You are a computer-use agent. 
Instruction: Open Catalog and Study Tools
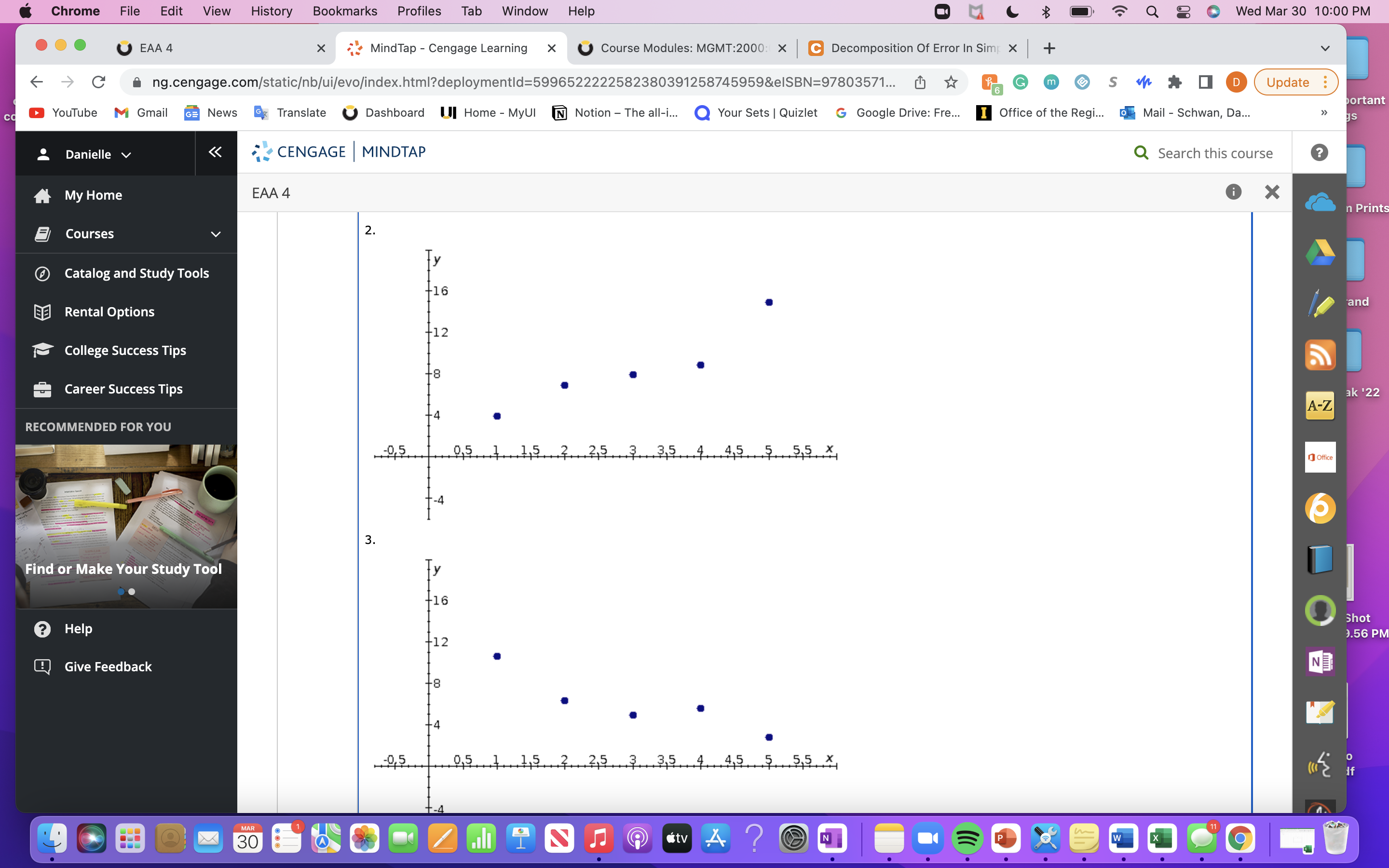(x=136, y=272)
